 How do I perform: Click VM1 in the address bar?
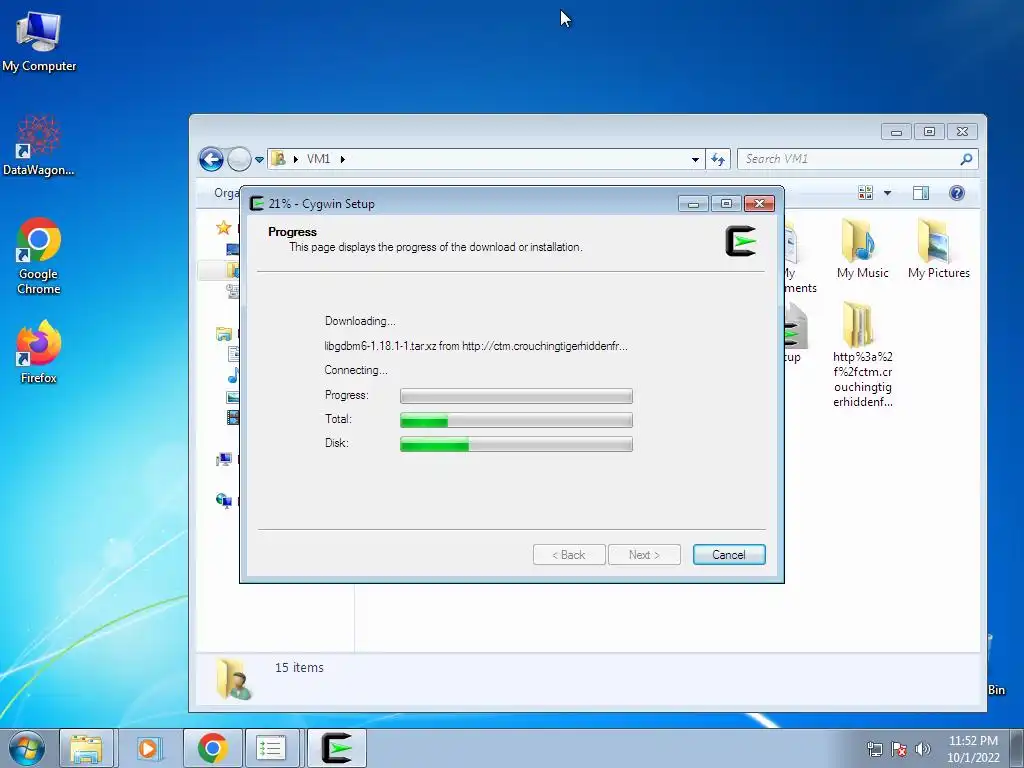click(x=318, y=159)
